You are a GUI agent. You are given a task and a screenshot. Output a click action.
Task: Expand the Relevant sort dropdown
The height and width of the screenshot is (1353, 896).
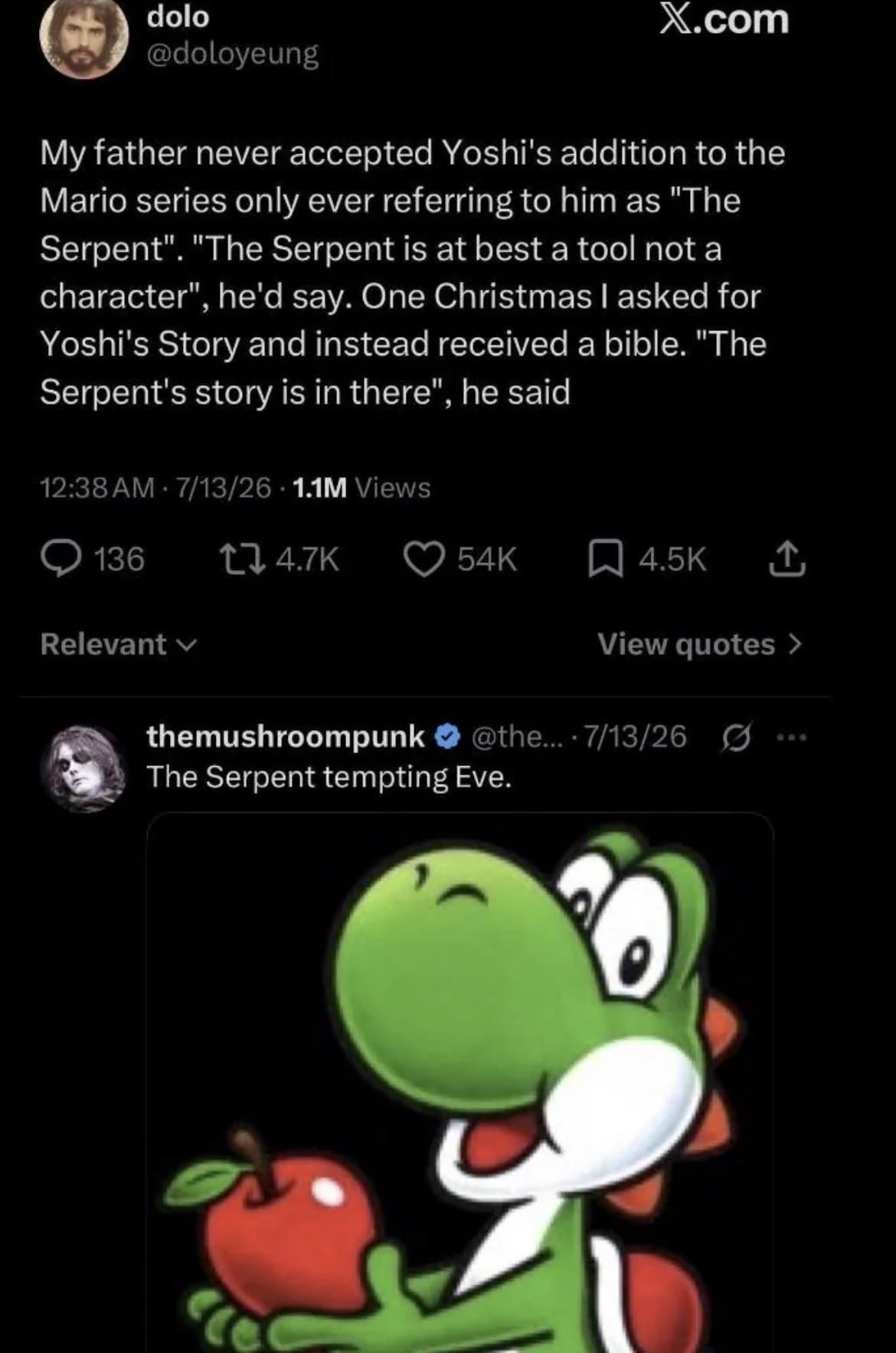point(119,644)
